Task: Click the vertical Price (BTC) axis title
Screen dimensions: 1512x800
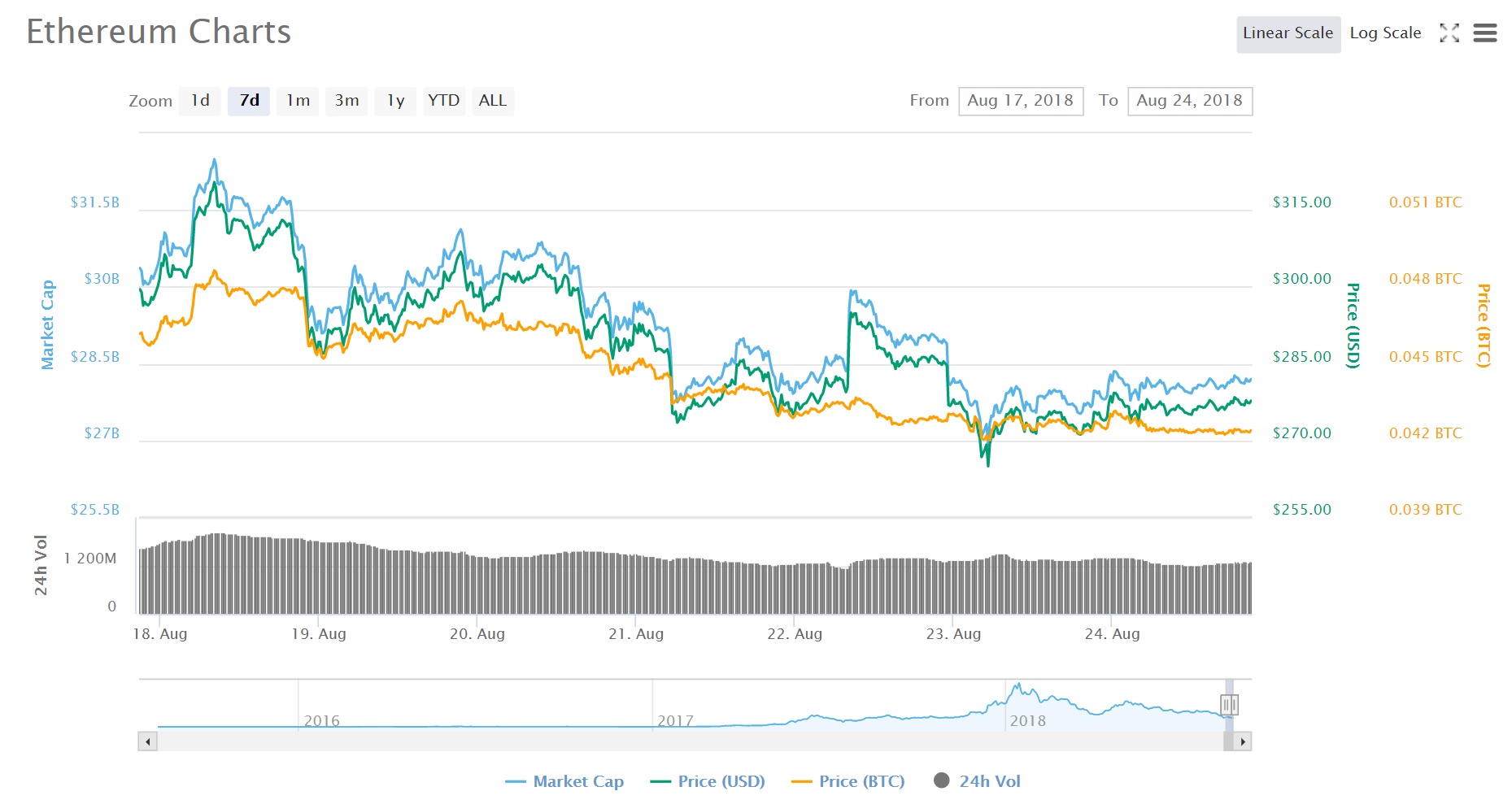Action: coord(1484,325)
